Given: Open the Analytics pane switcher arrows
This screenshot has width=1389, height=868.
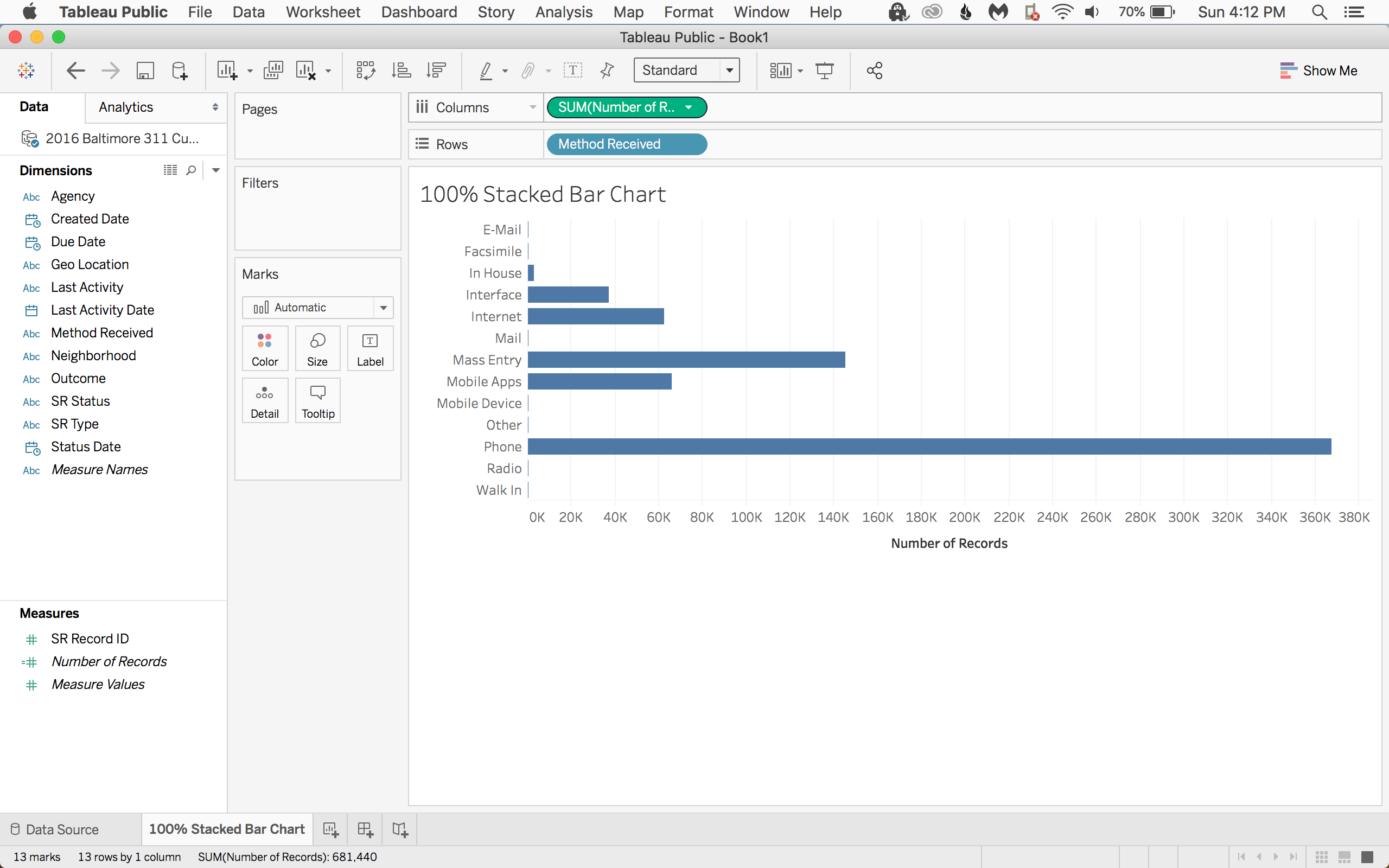Looking at the screenshot, I should pos(215,107).
